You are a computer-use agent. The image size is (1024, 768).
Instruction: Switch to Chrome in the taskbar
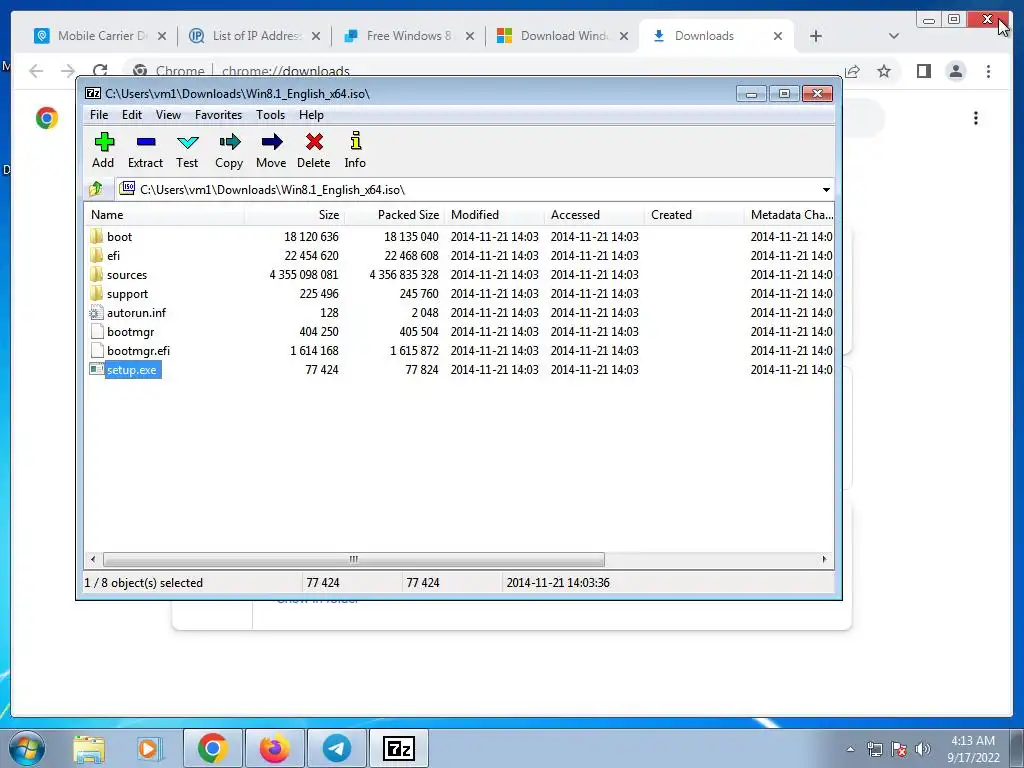[x=212, y=748]
